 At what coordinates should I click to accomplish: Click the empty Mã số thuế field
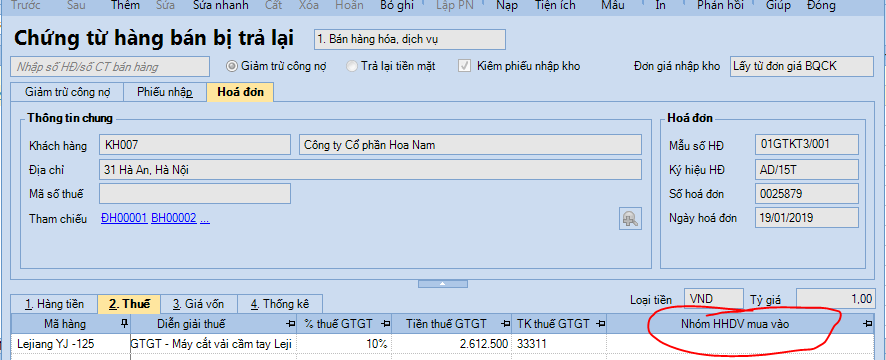pos(194,193)
